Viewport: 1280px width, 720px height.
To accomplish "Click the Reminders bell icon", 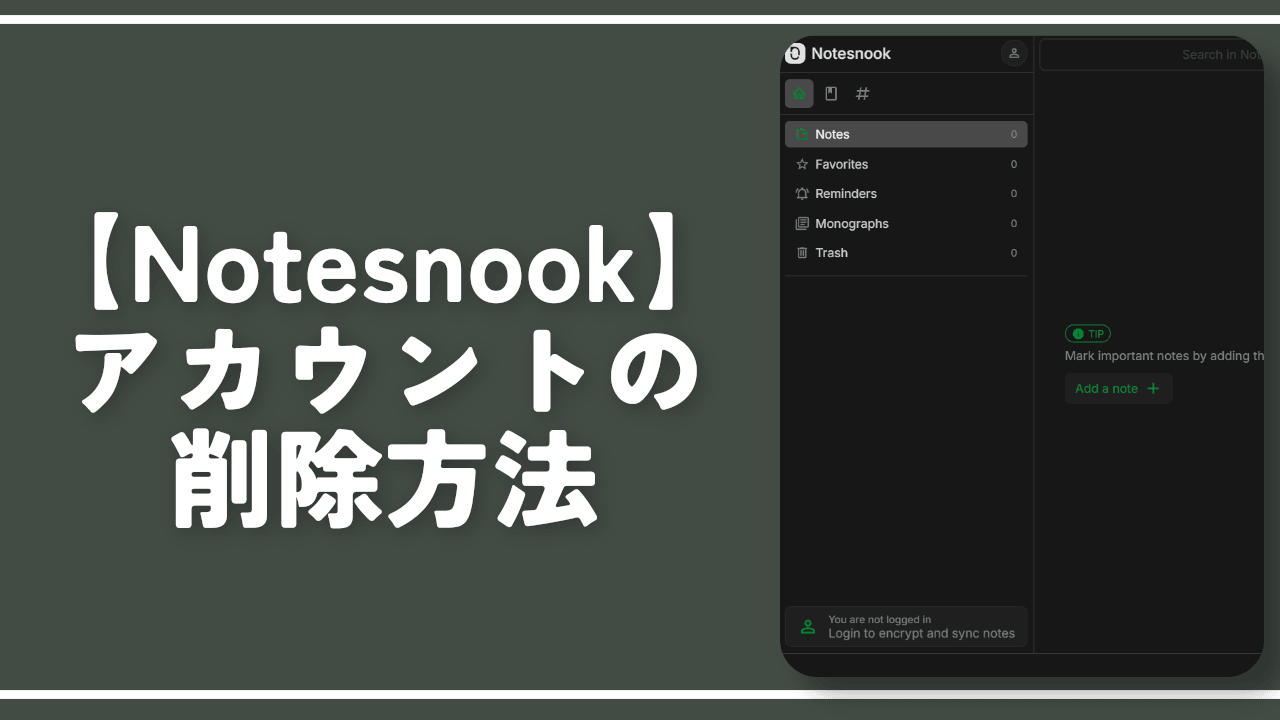I will pos(802,194).
